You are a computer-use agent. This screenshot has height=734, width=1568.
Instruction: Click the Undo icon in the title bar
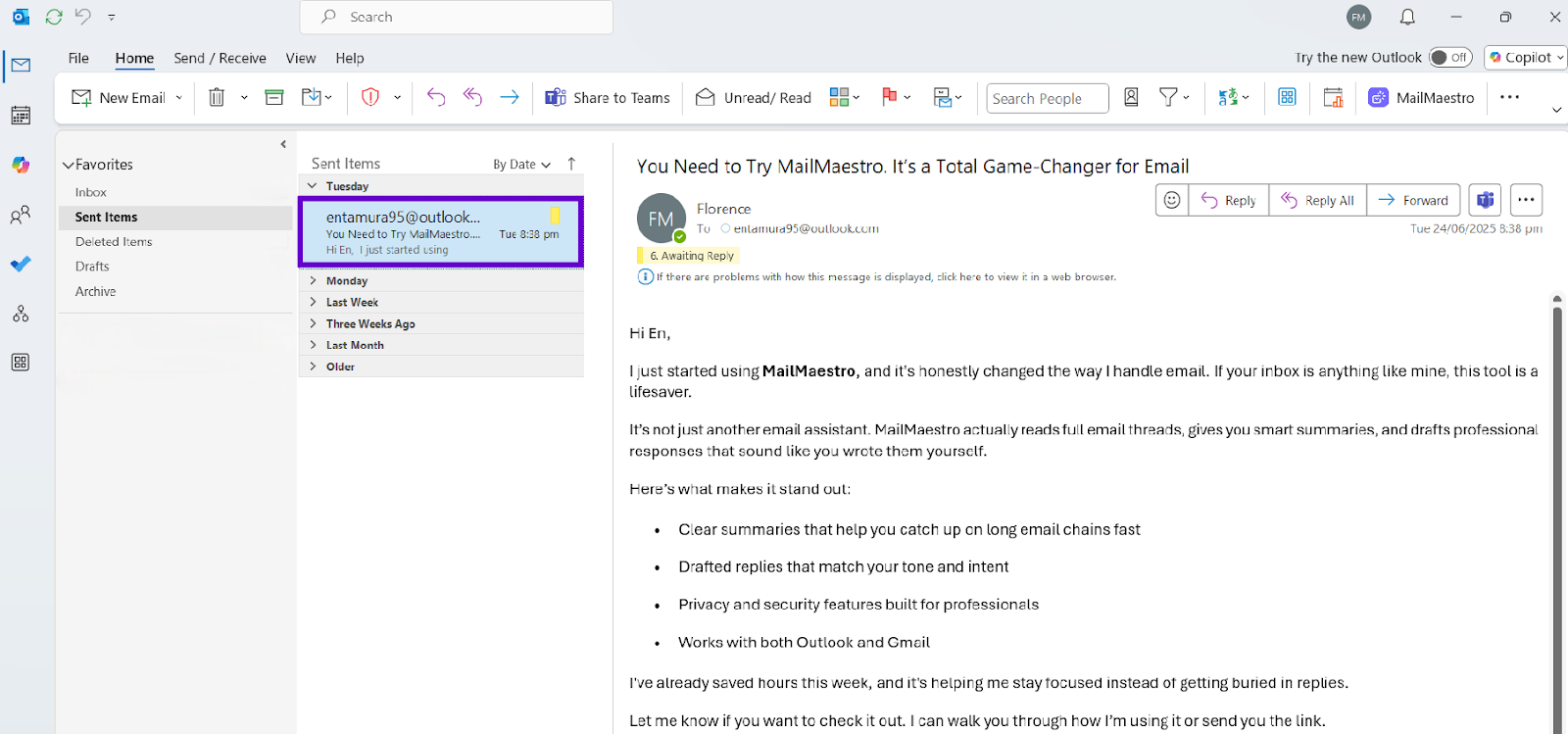(83, 17)
